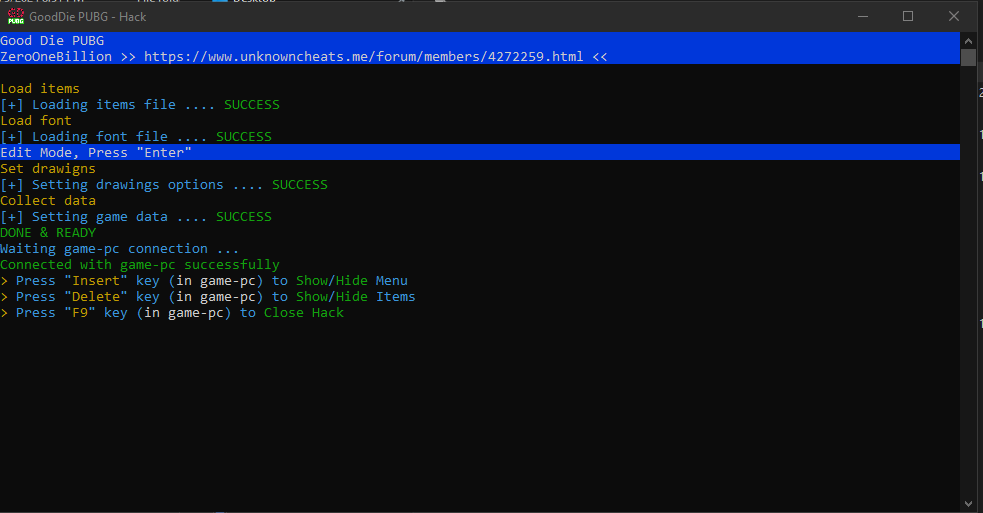Viewport: 983px width, 513px height.
Task: Maximize the GoodDie PUBG window
Action: coord(907,16)
